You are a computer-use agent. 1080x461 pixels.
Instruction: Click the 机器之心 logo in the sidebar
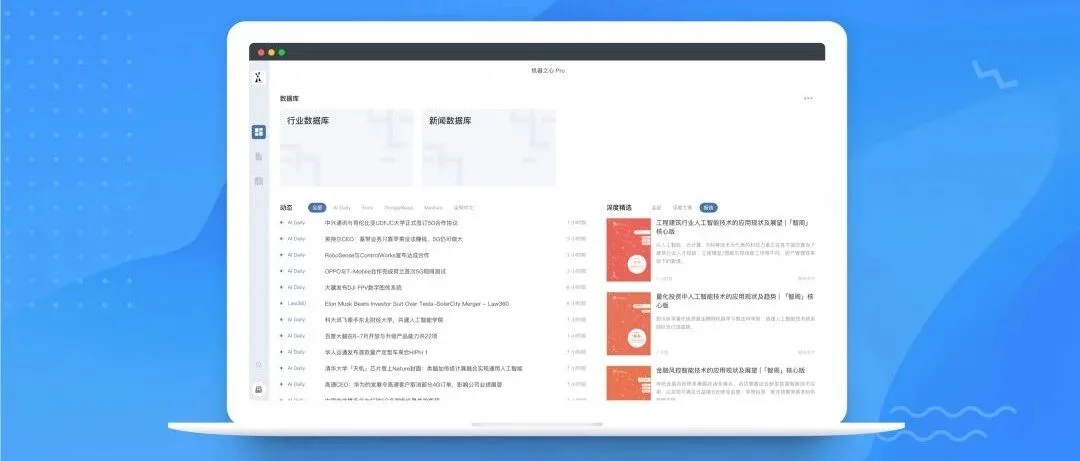[258, 78]
